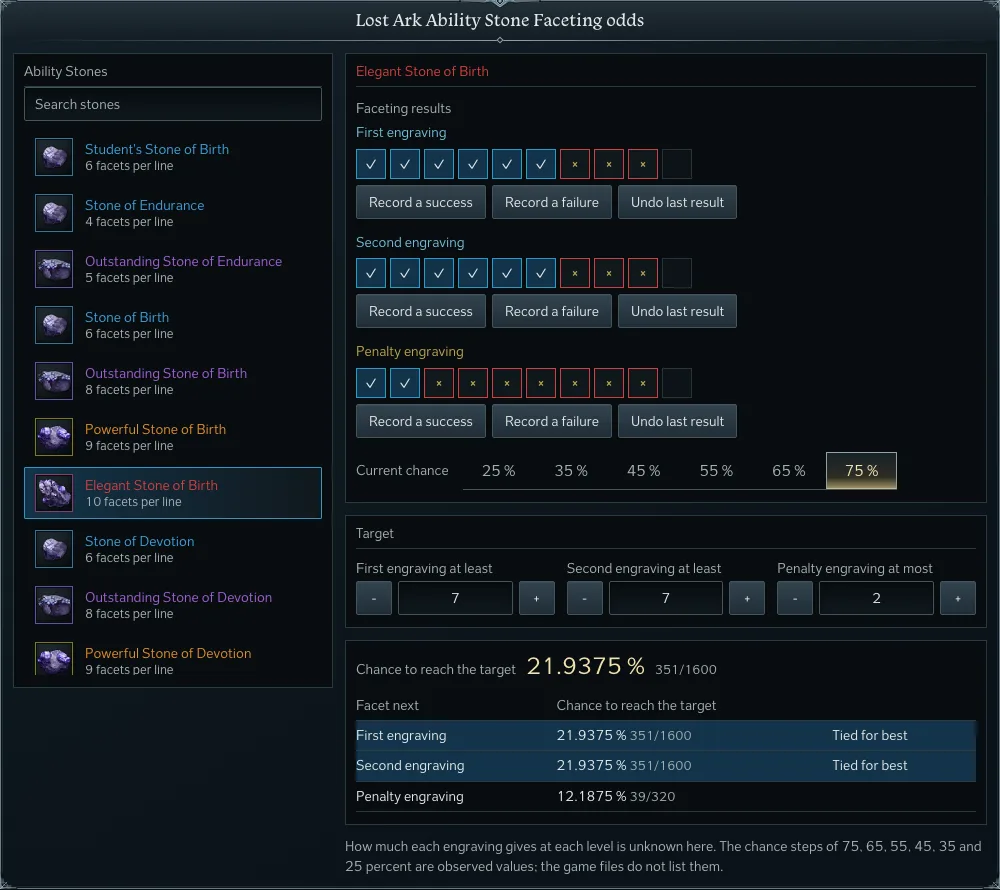
Task: Click the Stone of Birth icon
Action: point(54,325)
